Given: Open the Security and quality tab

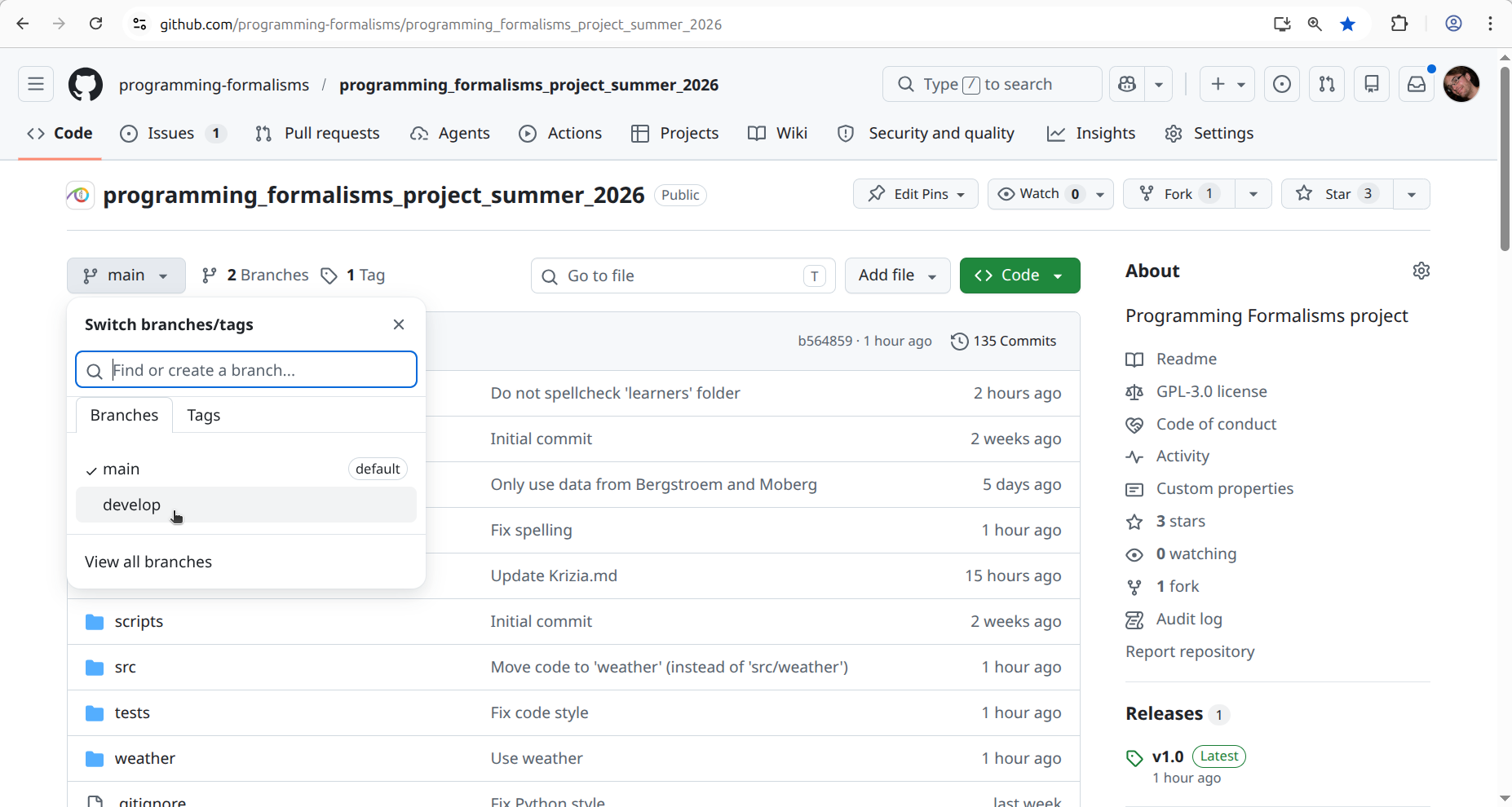Looking at the screenshot, I should (926, 134).
